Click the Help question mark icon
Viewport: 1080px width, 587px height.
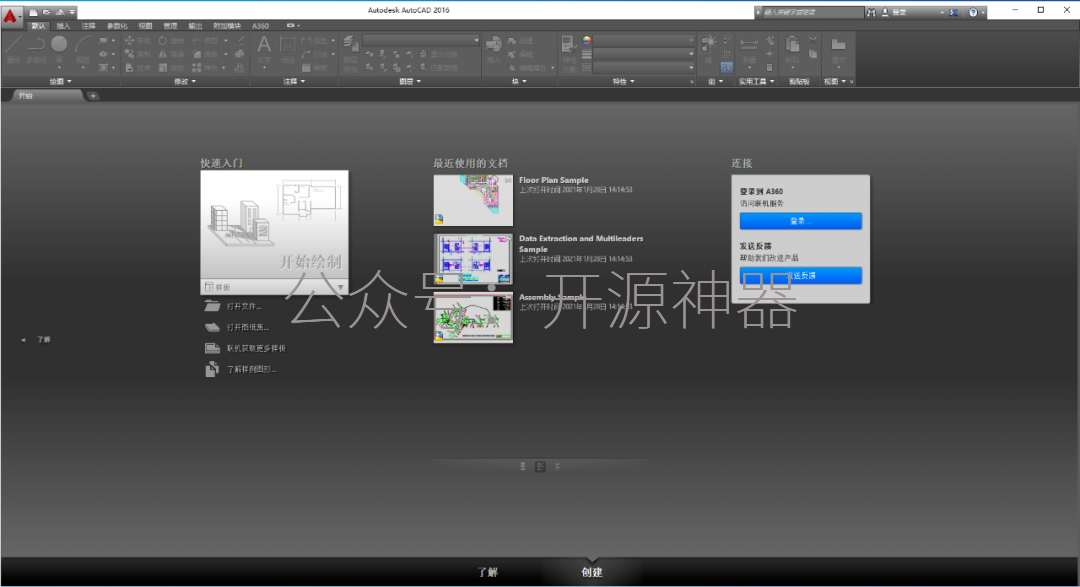pyautogui.click(x=973, y=12)
